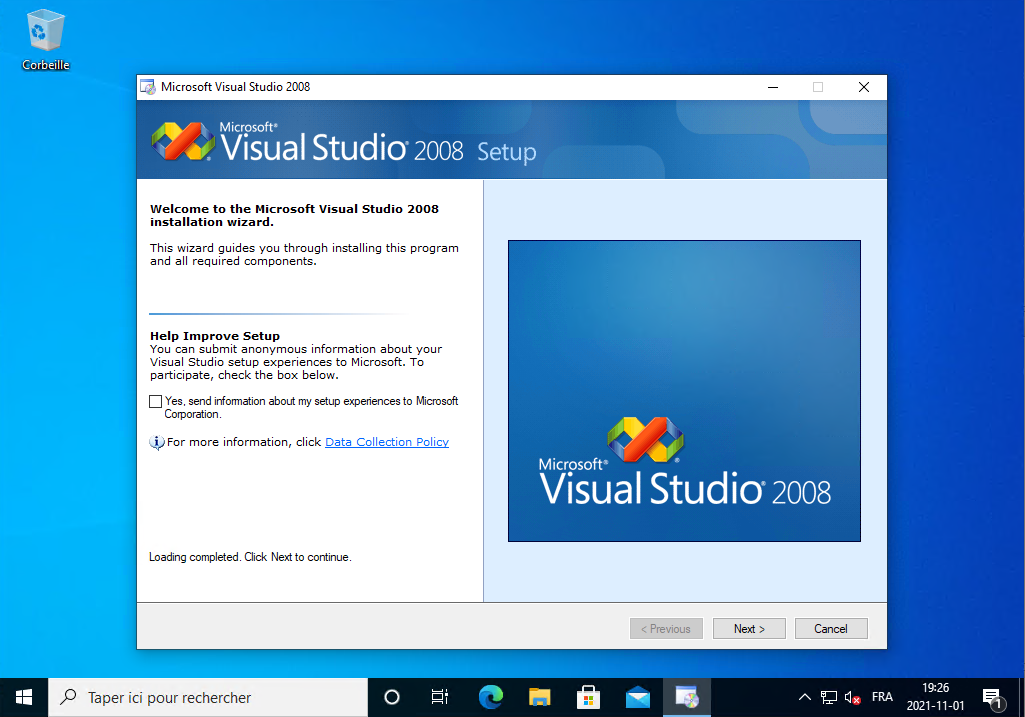Open the Mail app from the taskbar
Image resolution: width=1025 pixels, height=717 pixels.
point(638,697)
